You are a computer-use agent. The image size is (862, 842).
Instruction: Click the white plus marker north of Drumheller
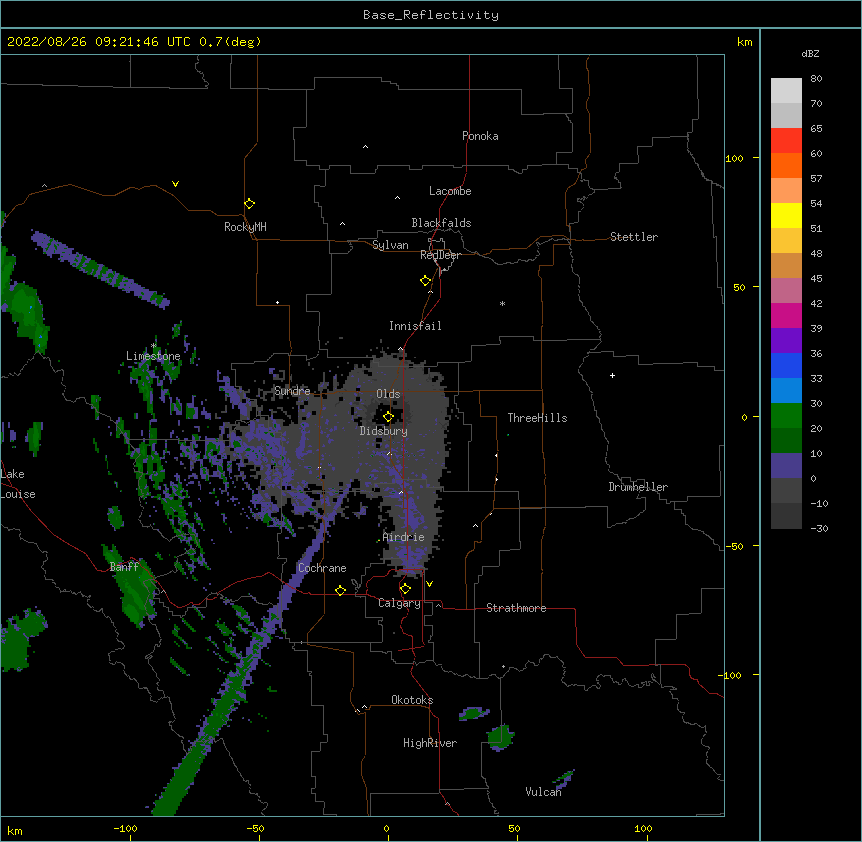point(612,375)
